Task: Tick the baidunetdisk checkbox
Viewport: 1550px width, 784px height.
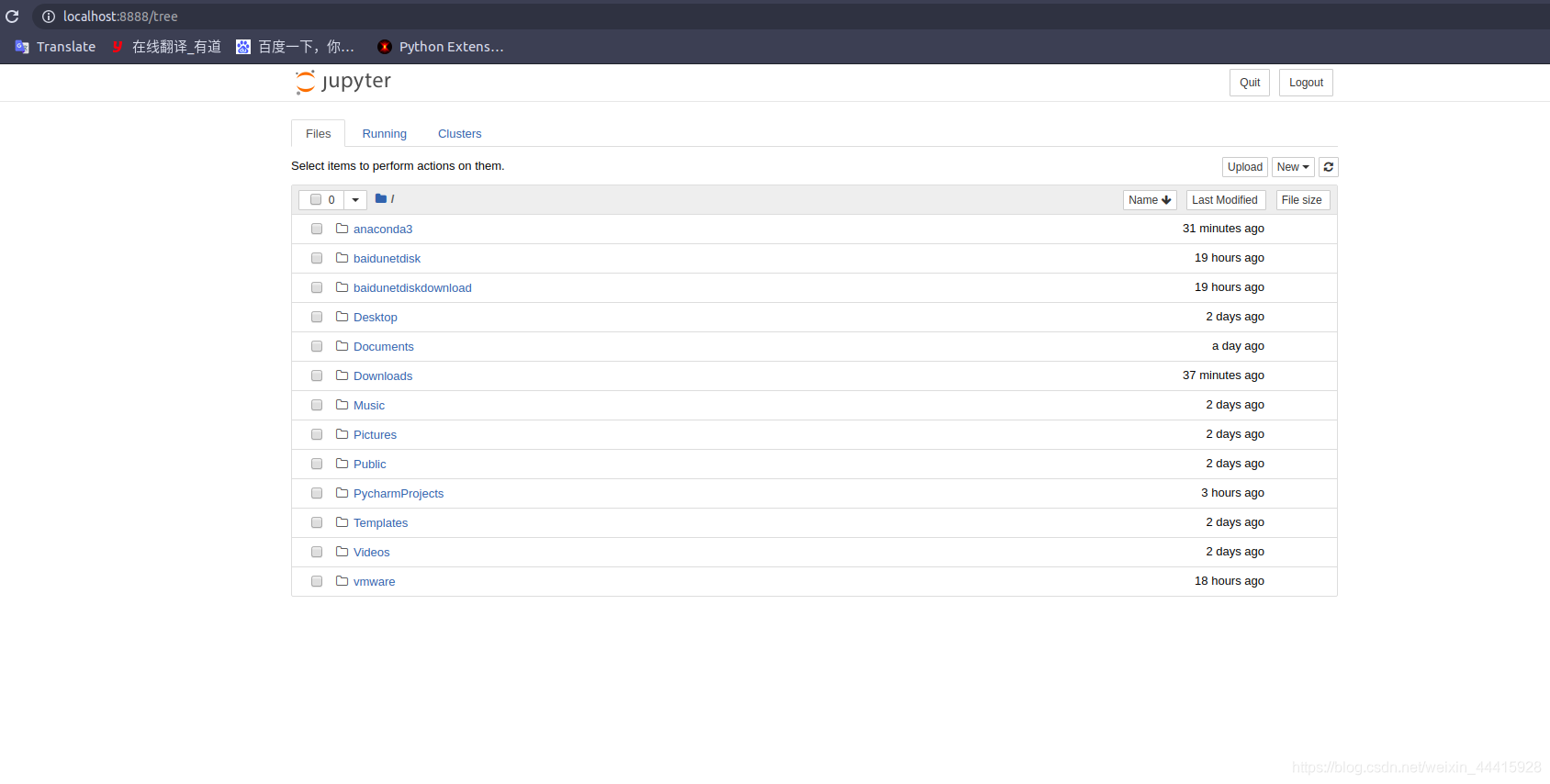Action: point(317,258)
